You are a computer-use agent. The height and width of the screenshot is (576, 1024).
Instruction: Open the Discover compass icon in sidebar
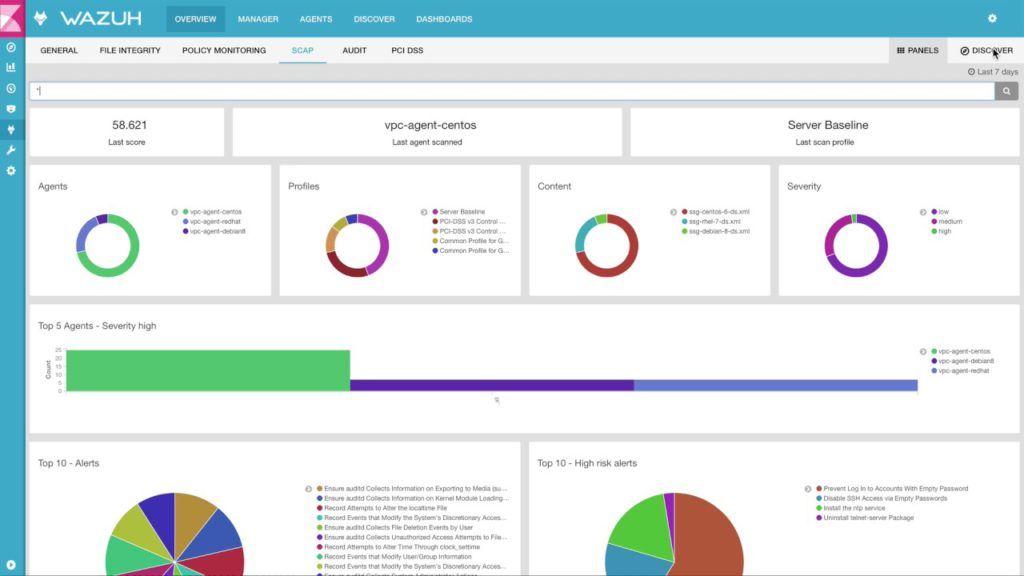tap(12, 47)
